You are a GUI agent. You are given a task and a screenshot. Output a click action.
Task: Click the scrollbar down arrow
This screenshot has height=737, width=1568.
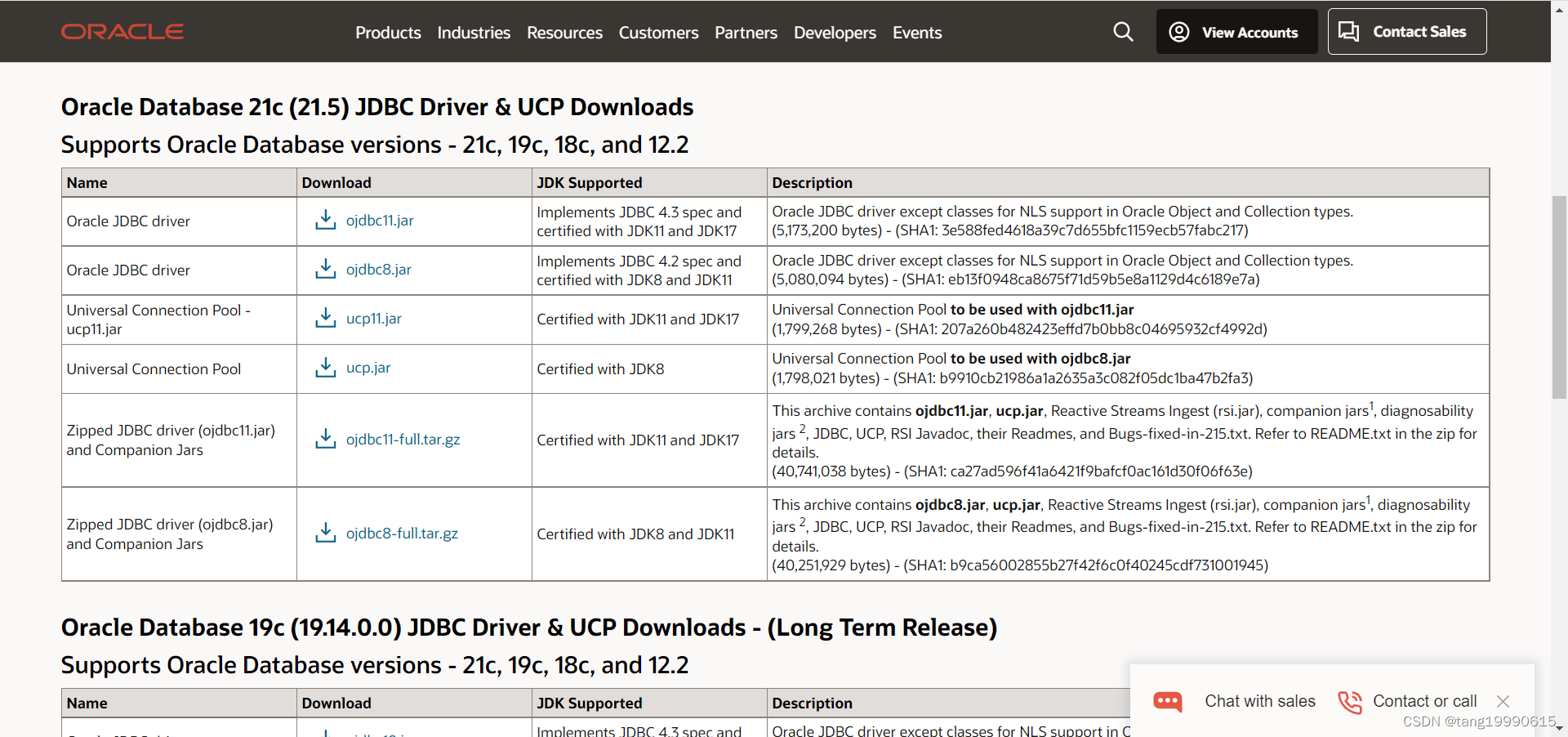[x=1559, y=728]
